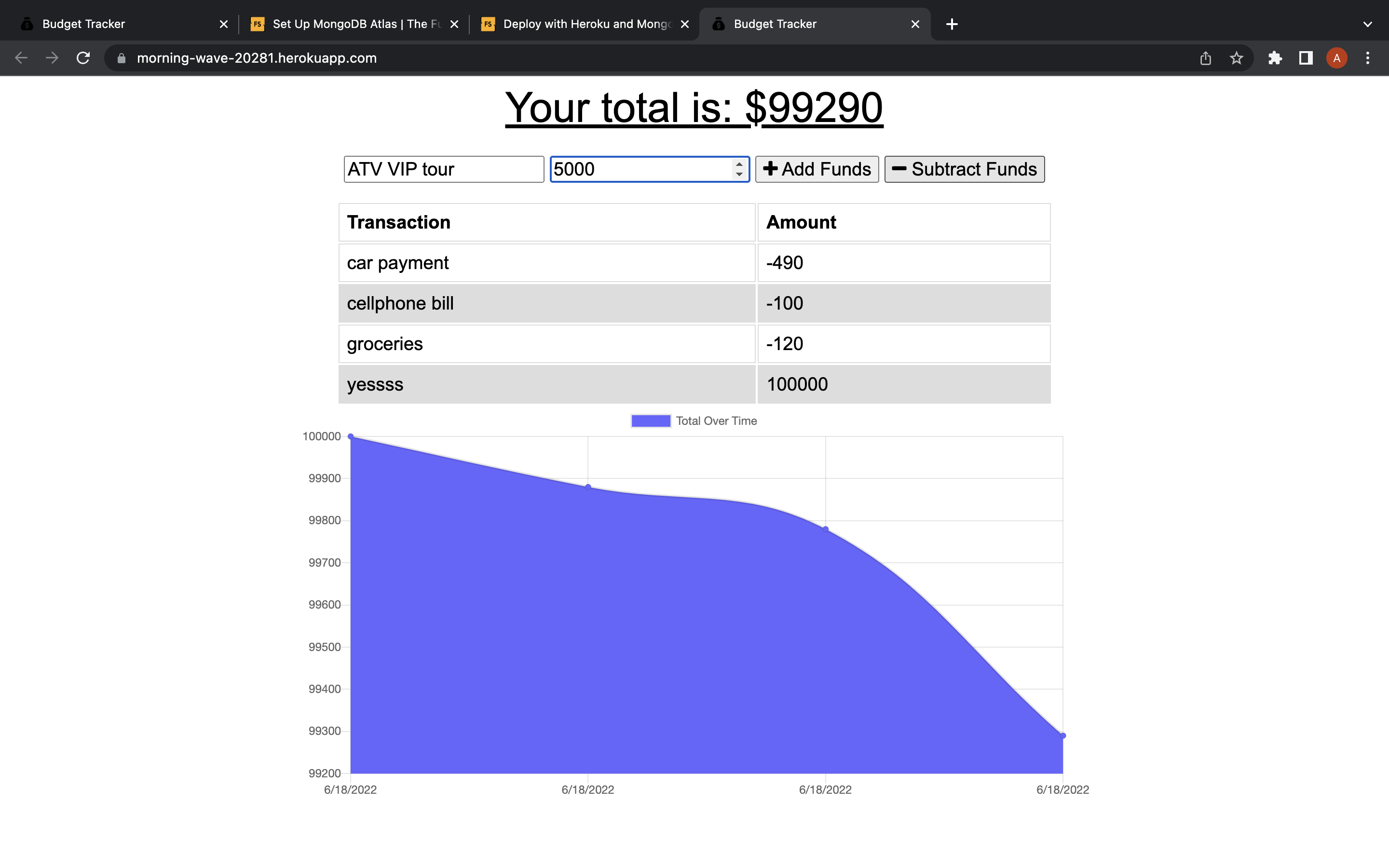Click the Subtract Funds button
1389x868 pixels.
click(964, 169)
